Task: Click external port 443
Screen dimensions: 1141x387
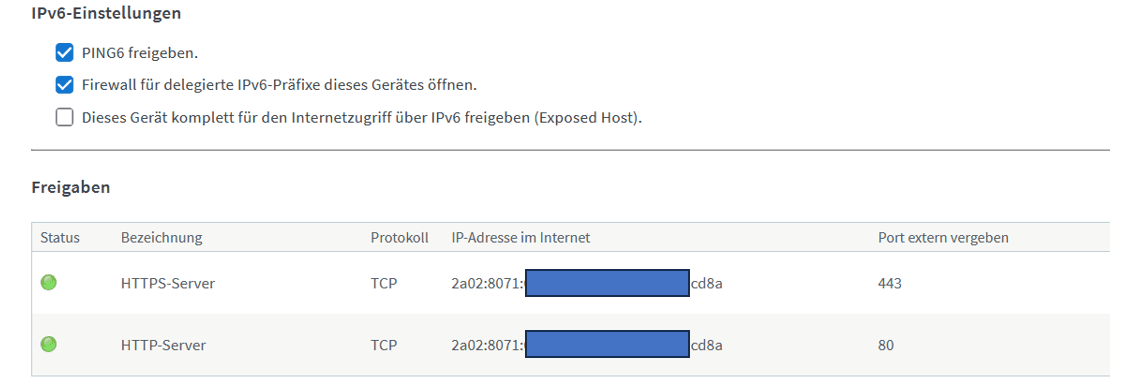Action: click(x=890, y=284)
